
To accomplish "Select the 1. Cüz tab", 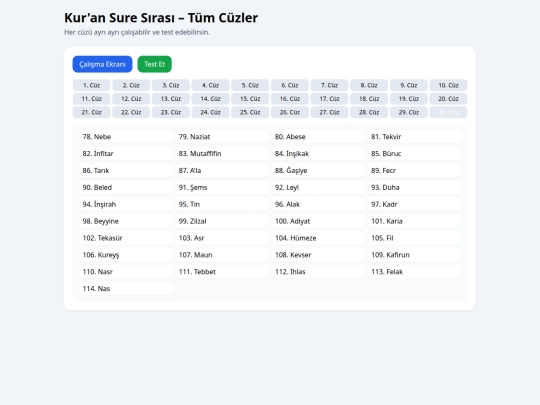I will pyautogui.click(x=92, y=85).
